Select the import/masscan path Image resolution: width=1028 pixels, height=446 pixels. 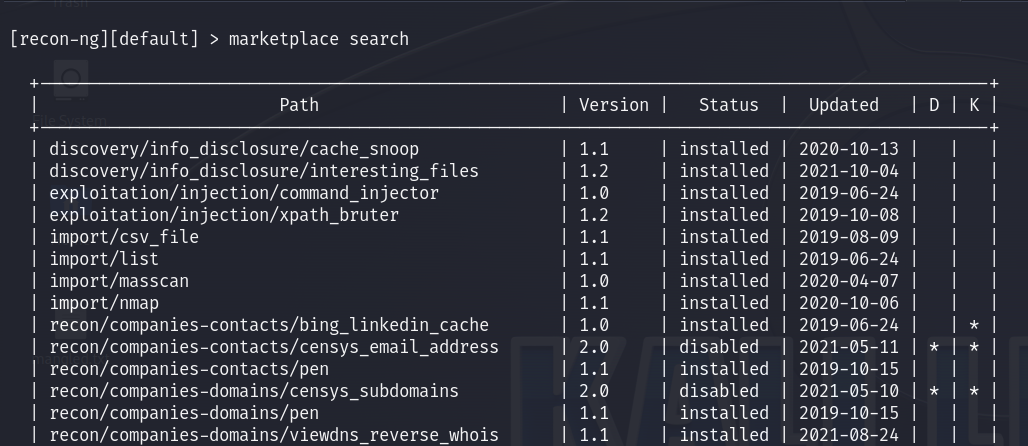119,281
